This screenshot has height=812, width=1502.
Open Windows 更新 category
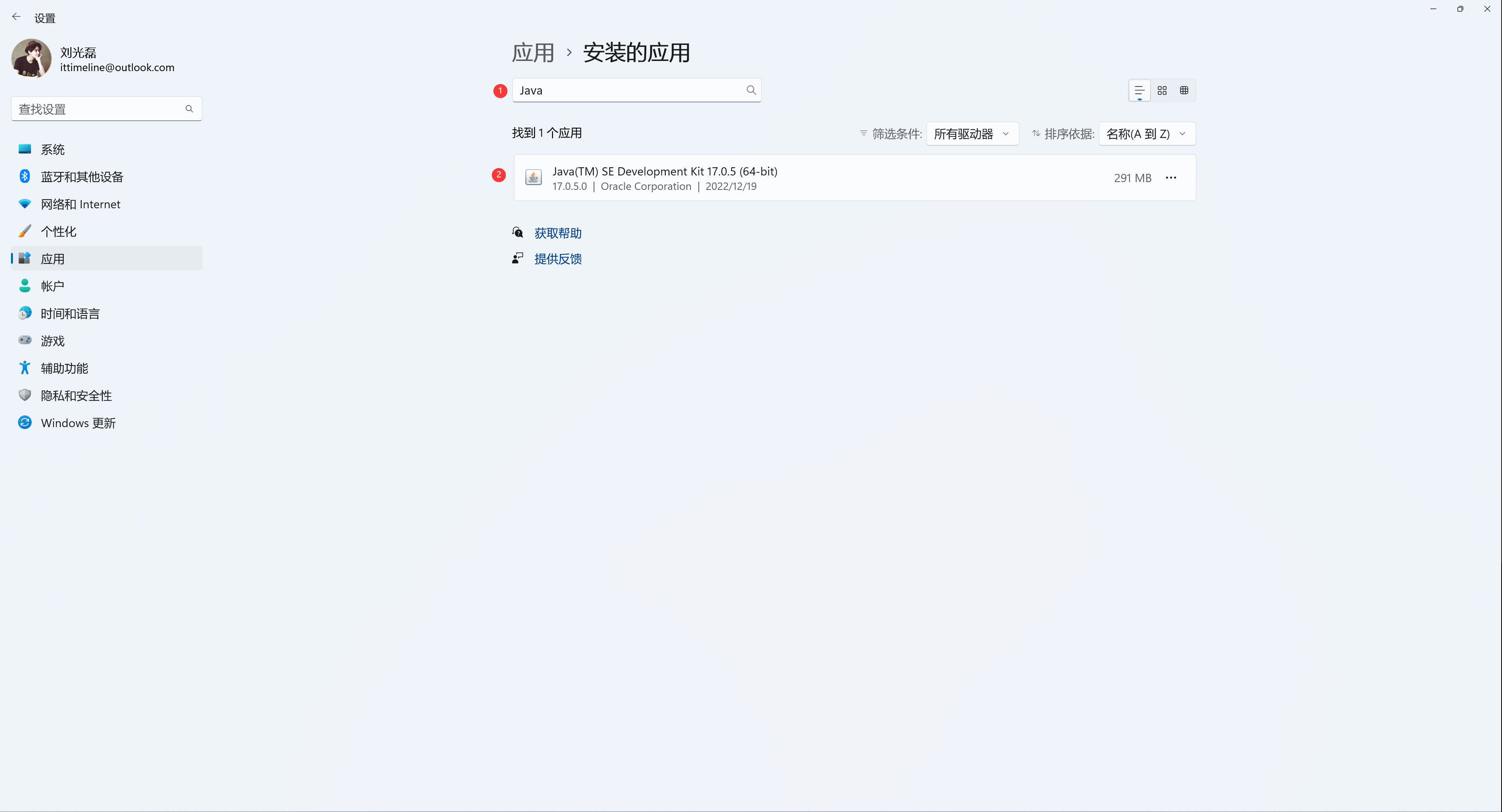pos(106,423)
